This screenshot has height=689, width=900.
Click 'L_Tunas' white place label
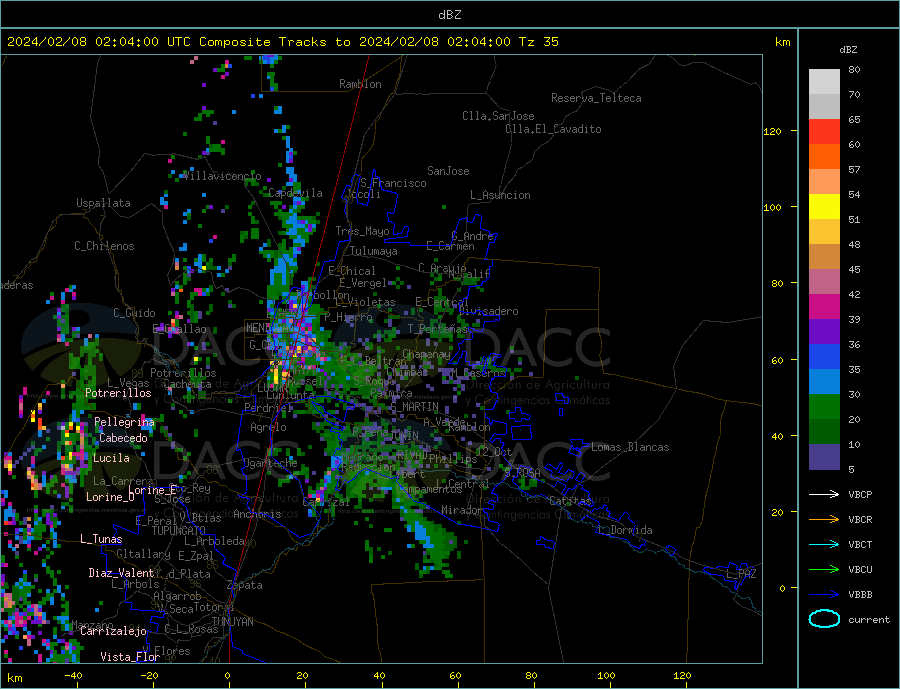click(101, 539)
